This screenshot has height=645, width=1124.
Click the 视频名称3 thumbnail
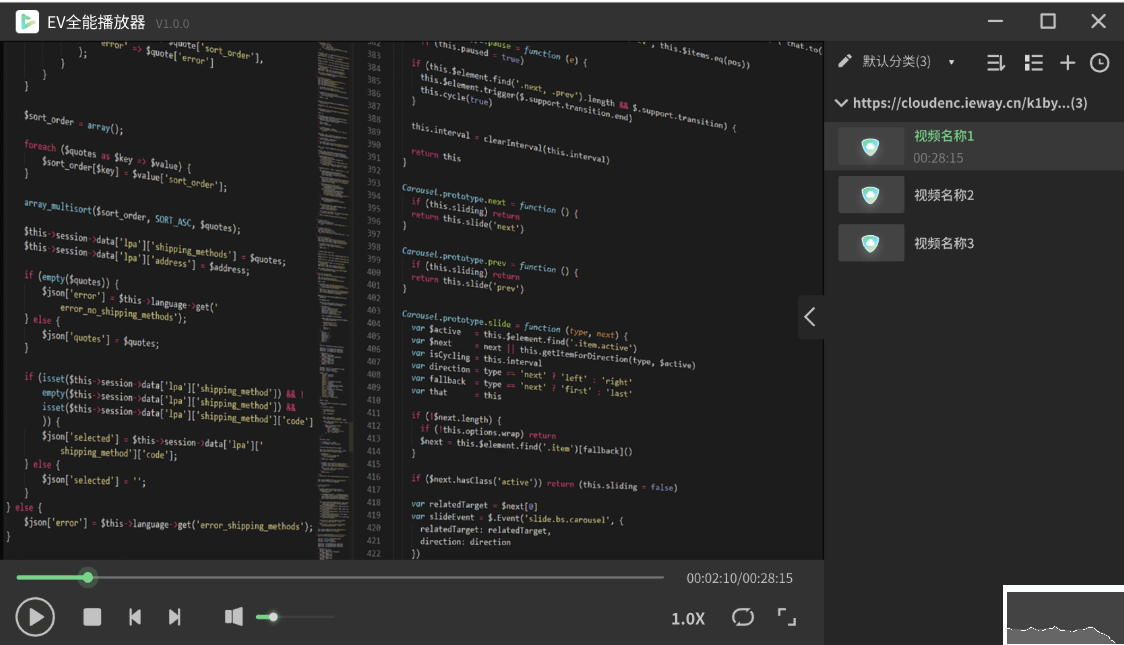point(870,243)
